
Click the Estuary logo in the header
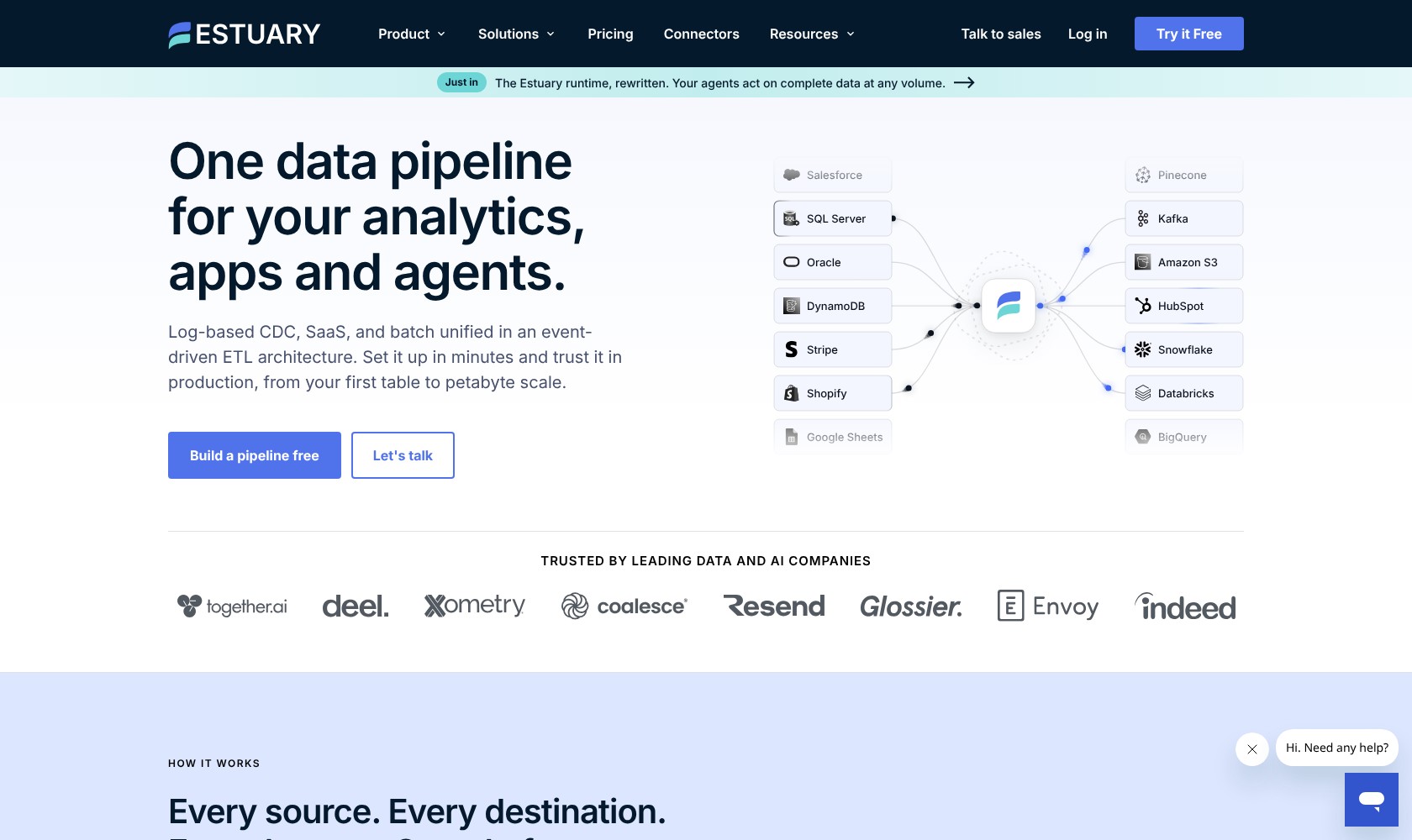[245, 34]
